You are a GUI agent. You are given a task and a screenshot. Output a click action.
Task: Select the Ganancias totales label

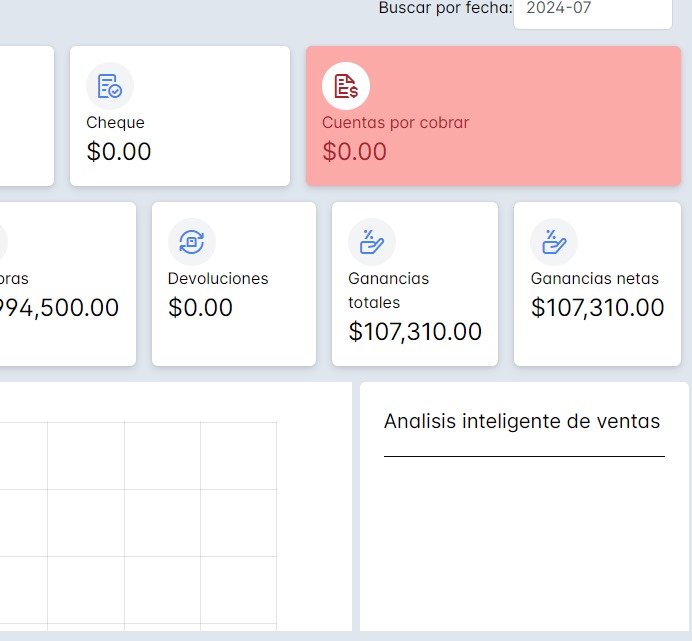pos(388,290)
